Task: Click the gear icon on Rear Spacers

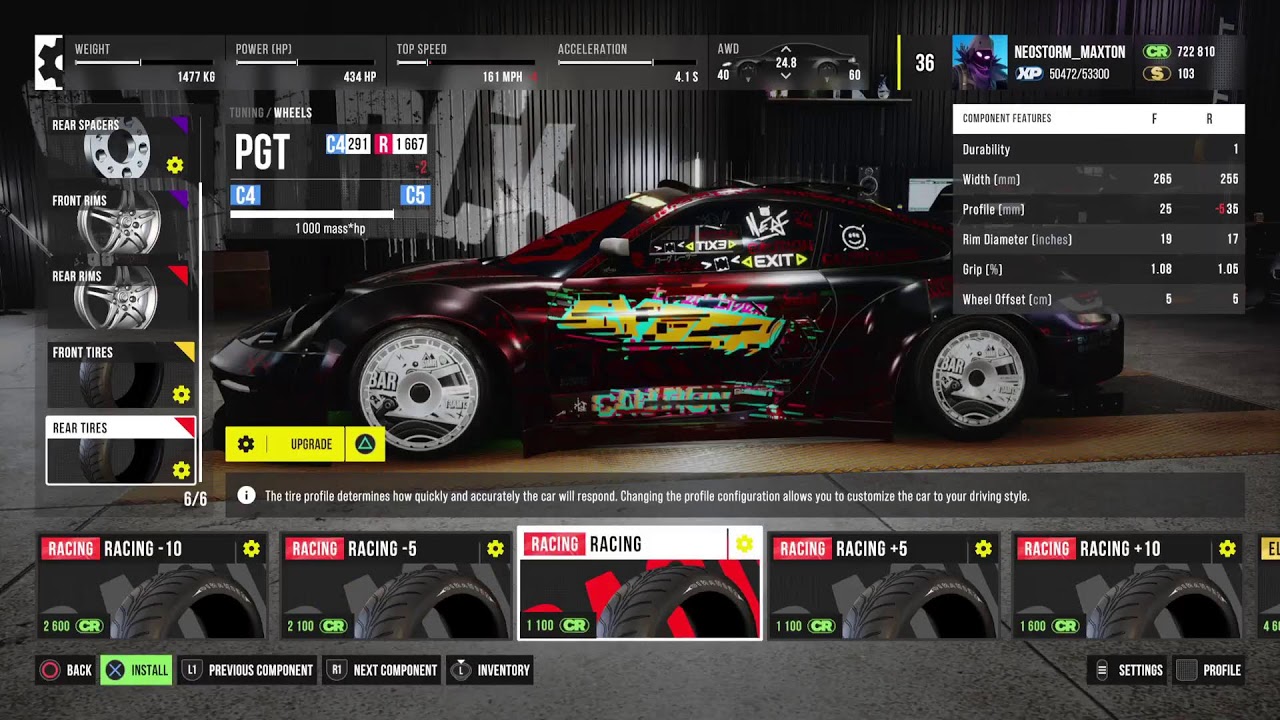Action: (x=175, y=165)
